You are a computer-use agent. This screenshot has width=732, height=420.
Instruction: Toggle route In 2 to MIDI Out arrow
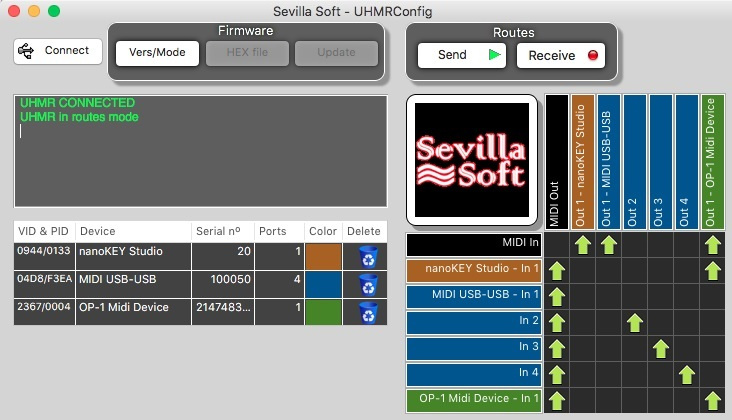tap(556, 323)
